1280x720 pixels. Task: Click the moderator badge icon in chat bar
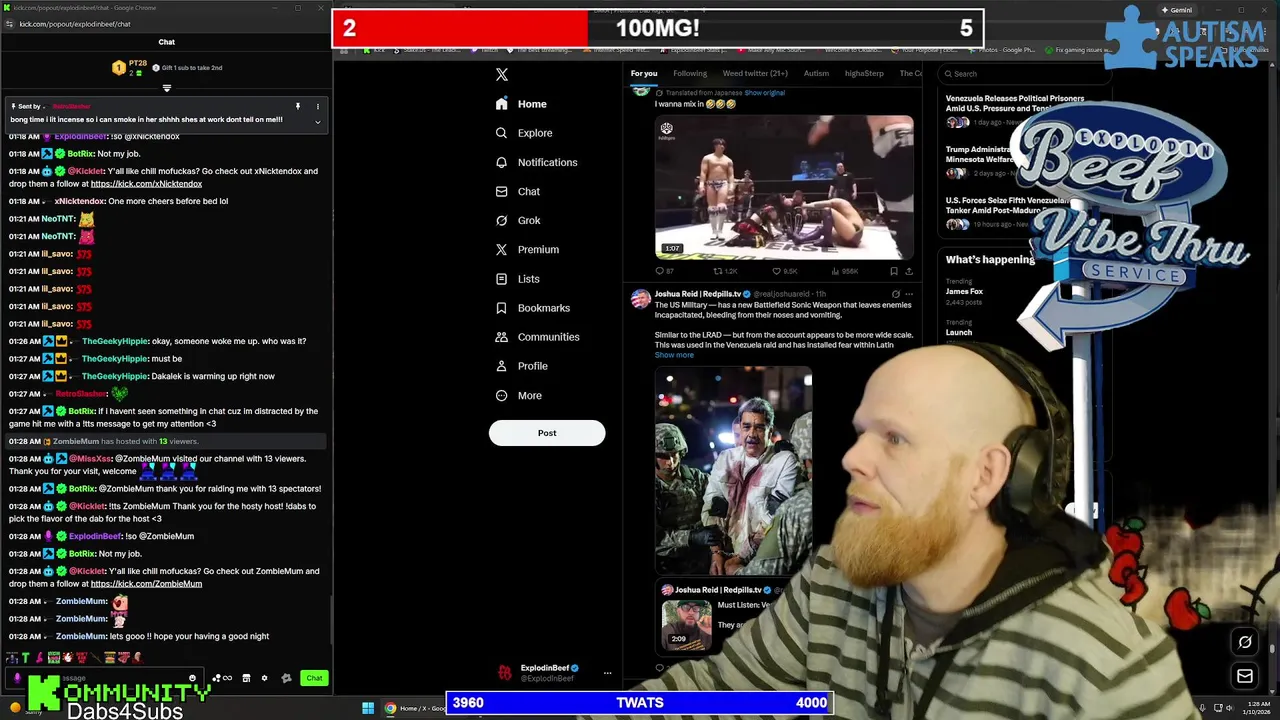tap(286, 678)
